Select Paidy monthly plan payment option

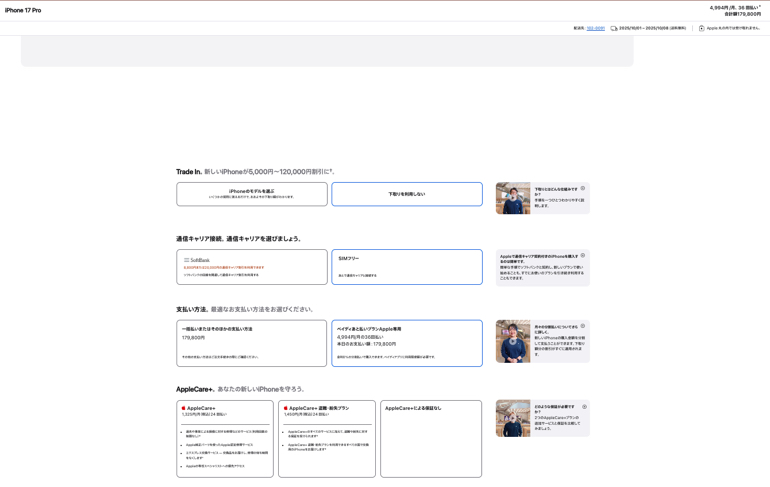[x=407, y=343]
